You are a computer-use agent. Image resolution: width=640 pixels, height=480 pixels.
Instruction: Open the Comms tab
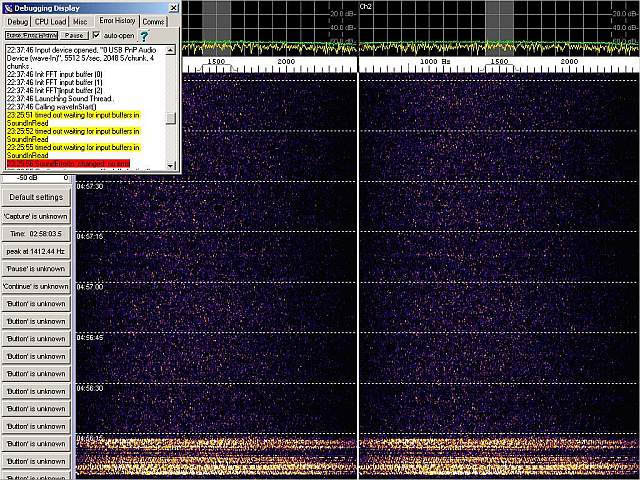pos(153,21)
